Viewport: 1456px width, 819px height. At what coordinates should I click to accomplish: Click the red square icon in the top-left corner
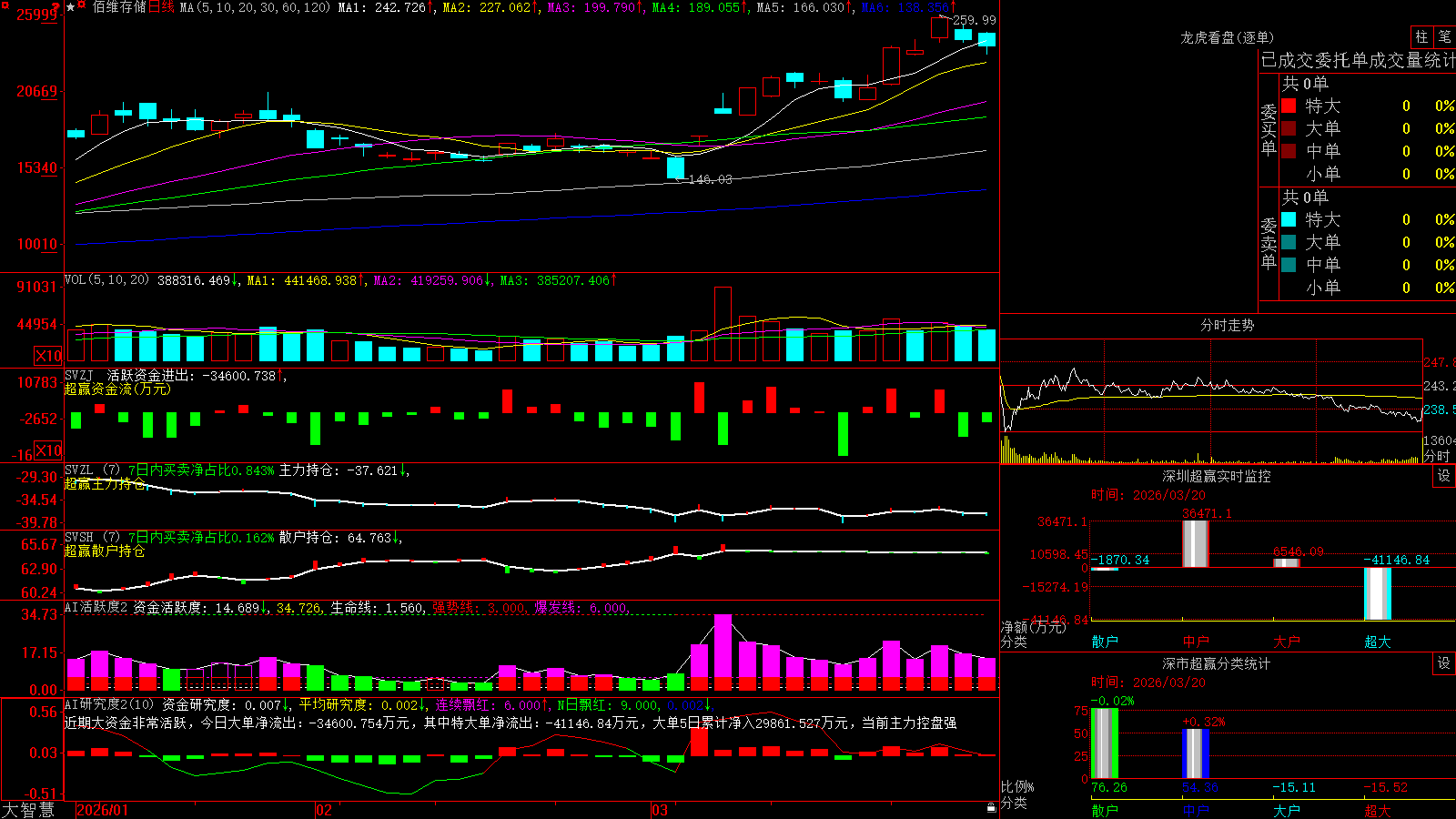tap(5, 5)
